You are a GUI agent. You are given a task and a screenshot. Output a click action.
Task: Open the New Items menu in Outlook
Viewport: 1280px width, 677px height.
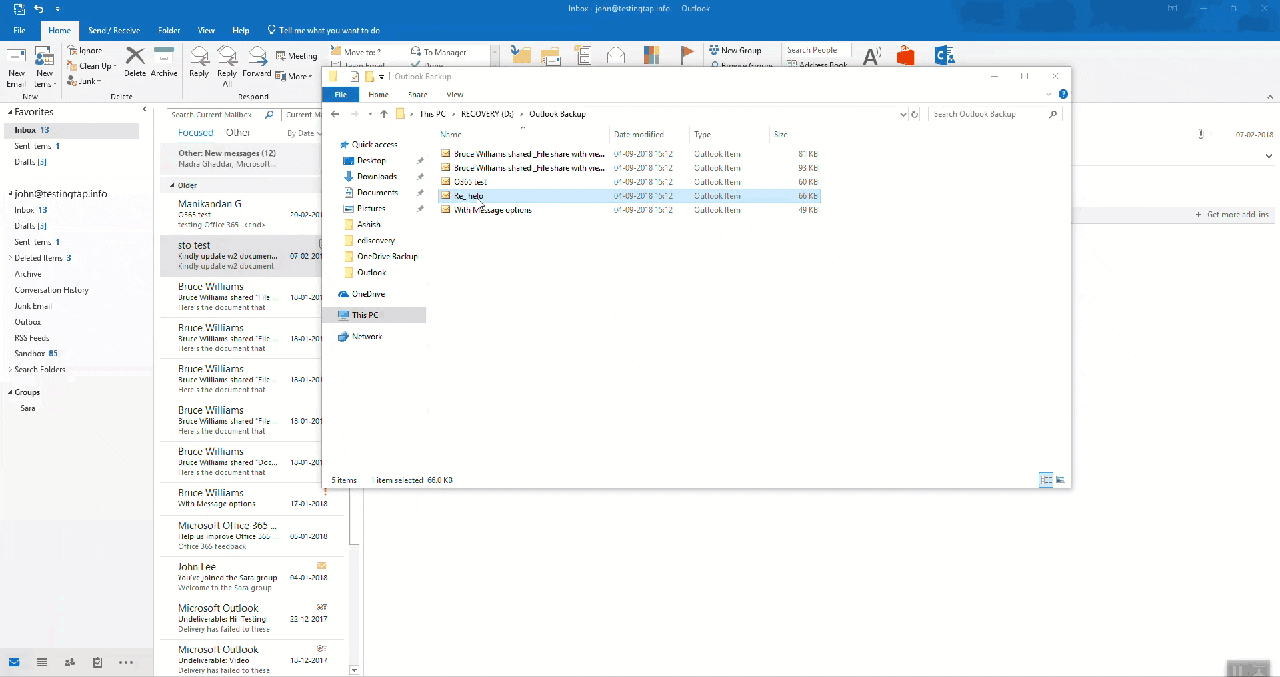[44, 66]
